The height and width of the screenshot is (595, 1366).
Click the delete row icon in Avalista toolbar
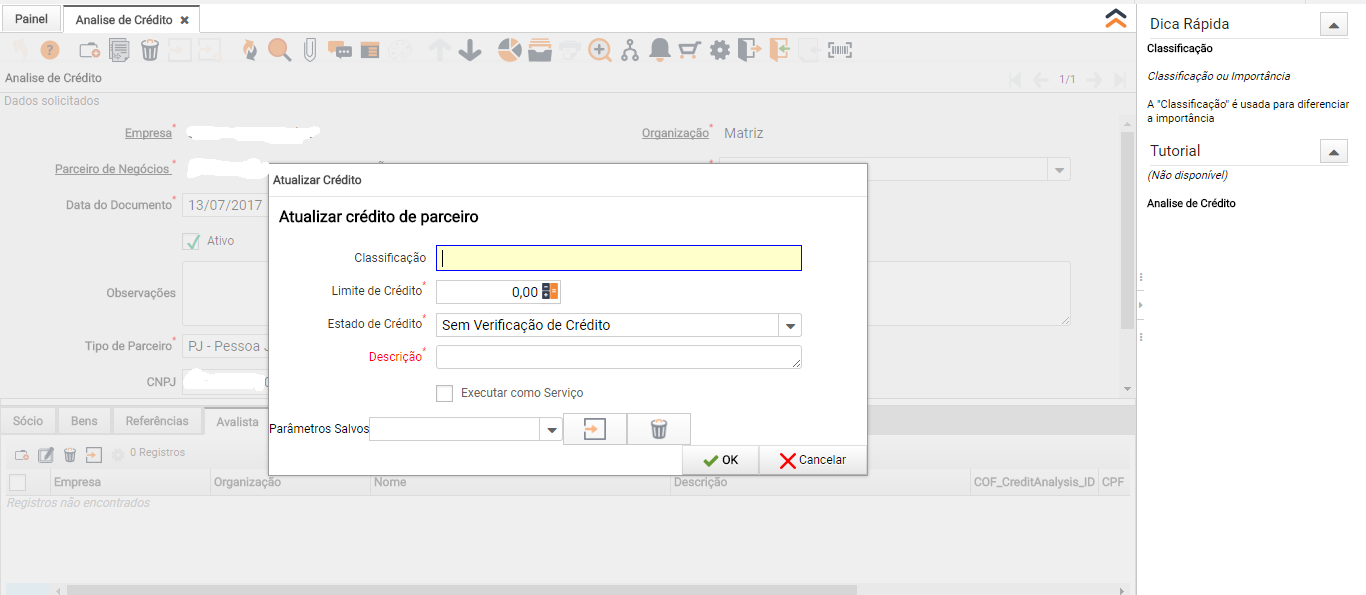[70, 455]
